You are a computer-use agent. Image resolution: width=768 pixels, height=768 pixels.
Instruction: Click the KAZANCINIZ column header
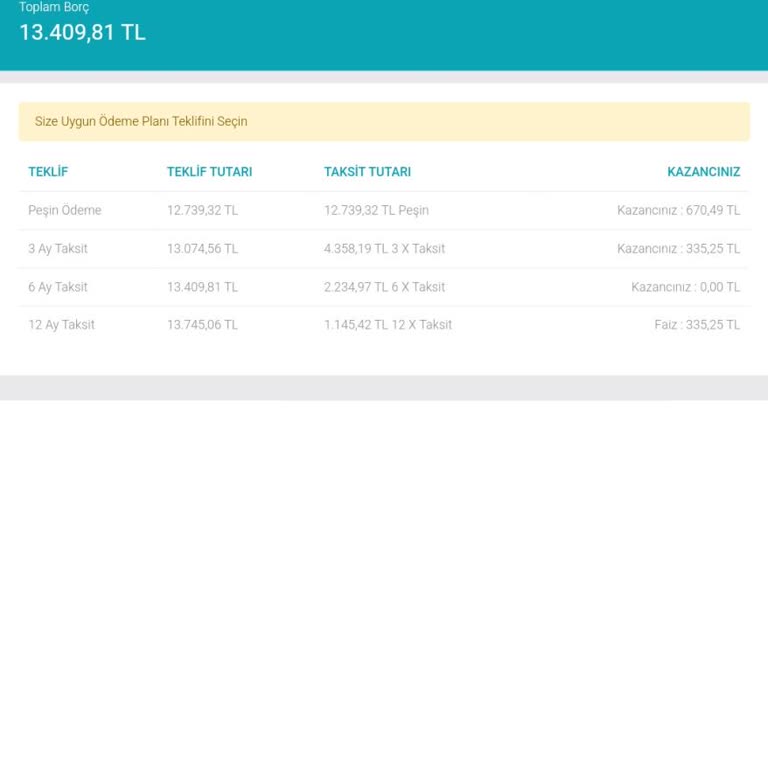703,172
